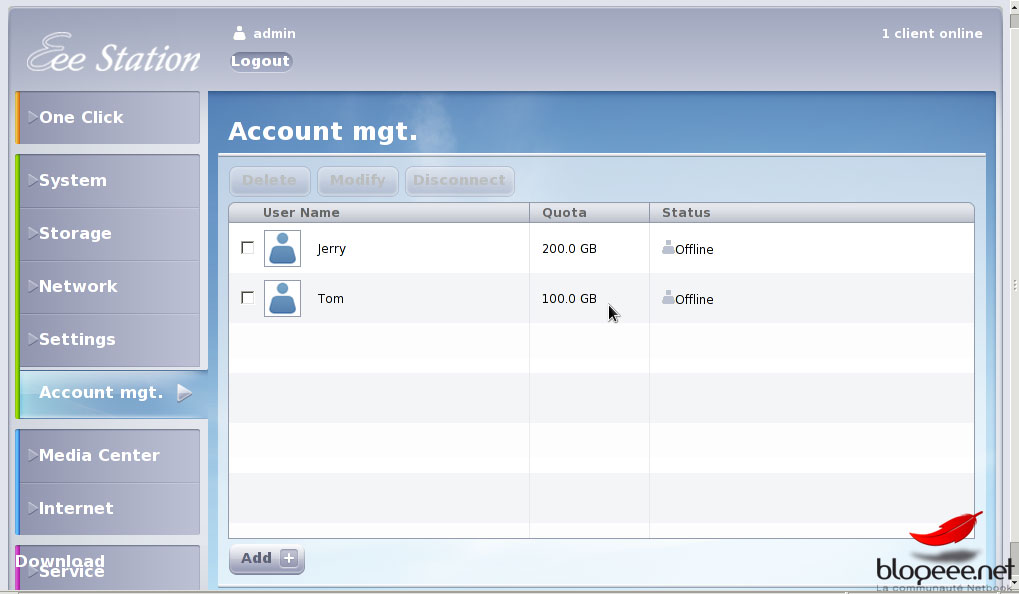This screenshot has height=594, width=1019.
Task: Sort by the Quota column header
Action: point(565,213)
